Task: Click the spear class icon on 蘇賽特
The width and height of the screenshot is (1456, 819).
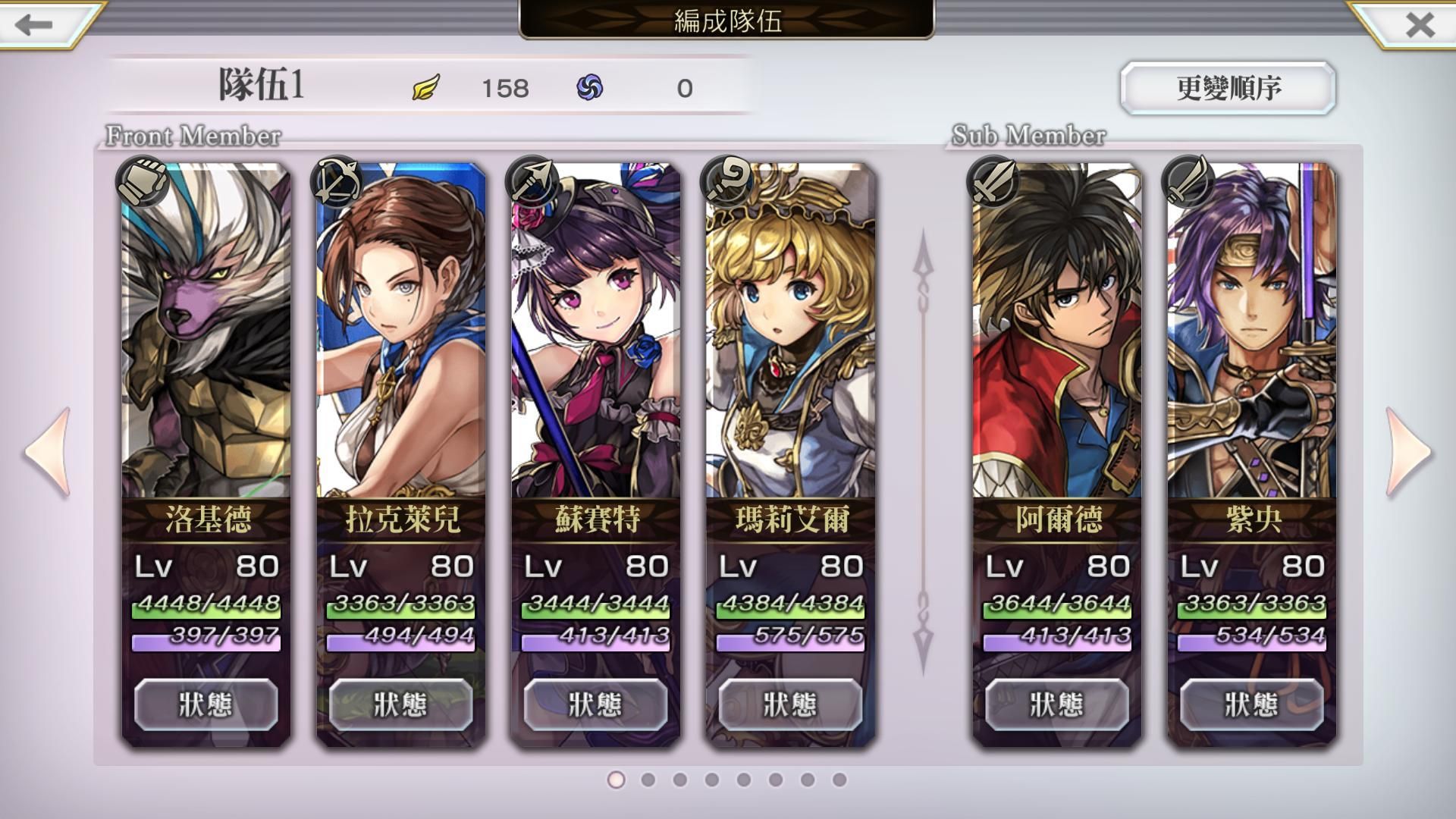Action: pos(532,181)
